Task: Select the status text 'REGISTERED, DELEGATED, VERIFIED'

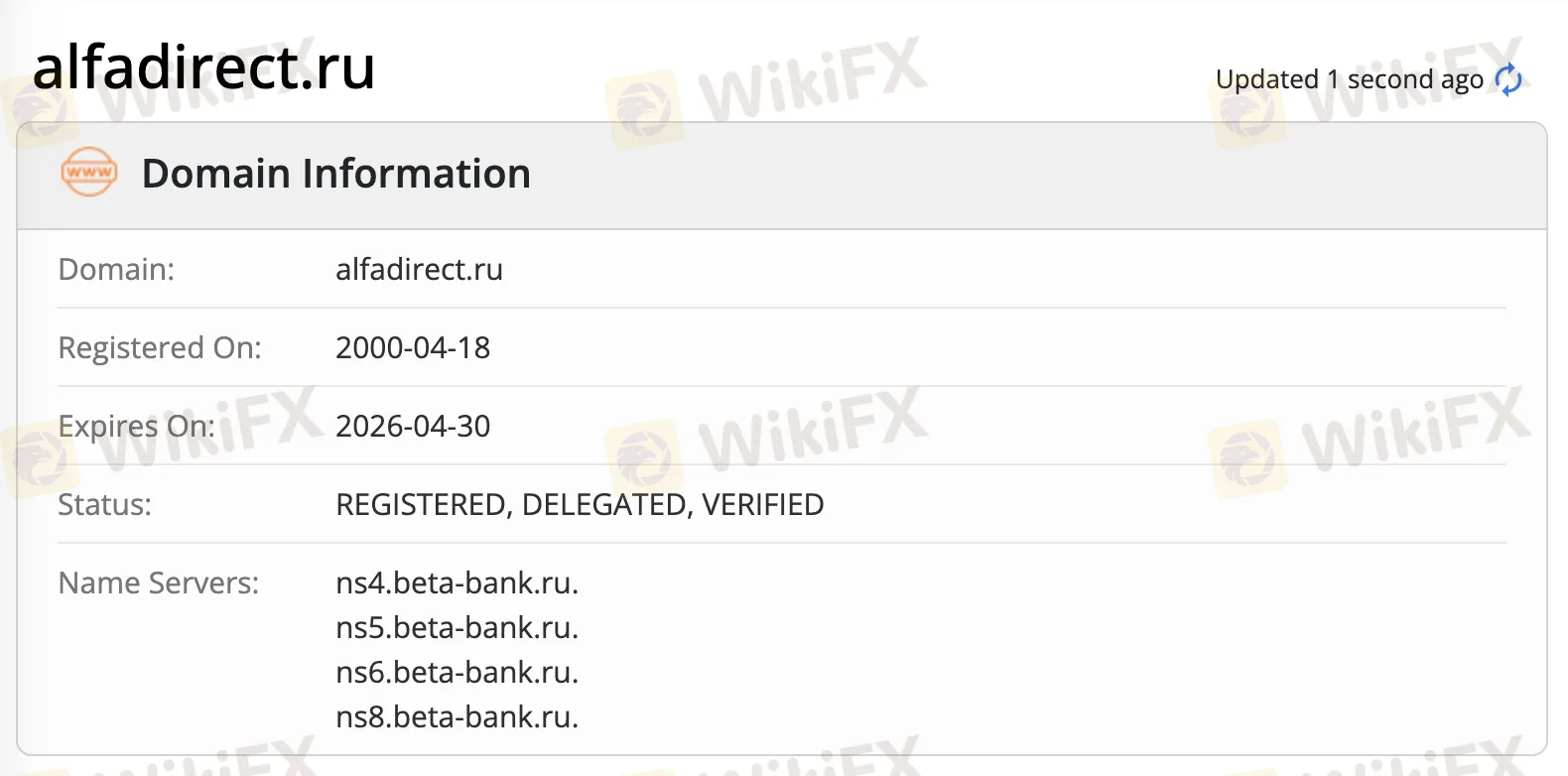Action: click(x=580, y=504)
